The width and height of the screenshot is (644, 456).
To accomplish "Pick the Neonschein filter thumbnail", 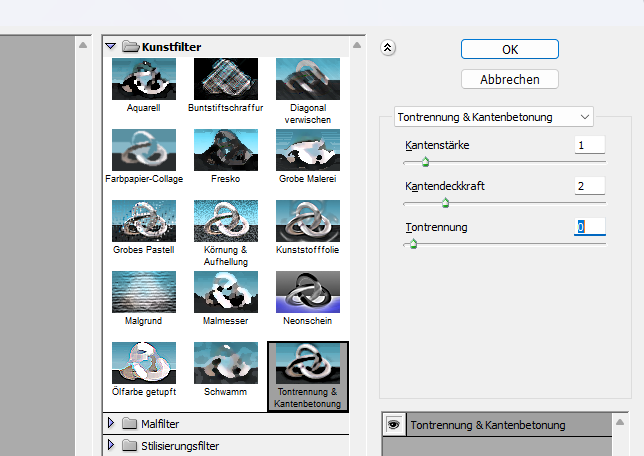I will coord(308,292).
